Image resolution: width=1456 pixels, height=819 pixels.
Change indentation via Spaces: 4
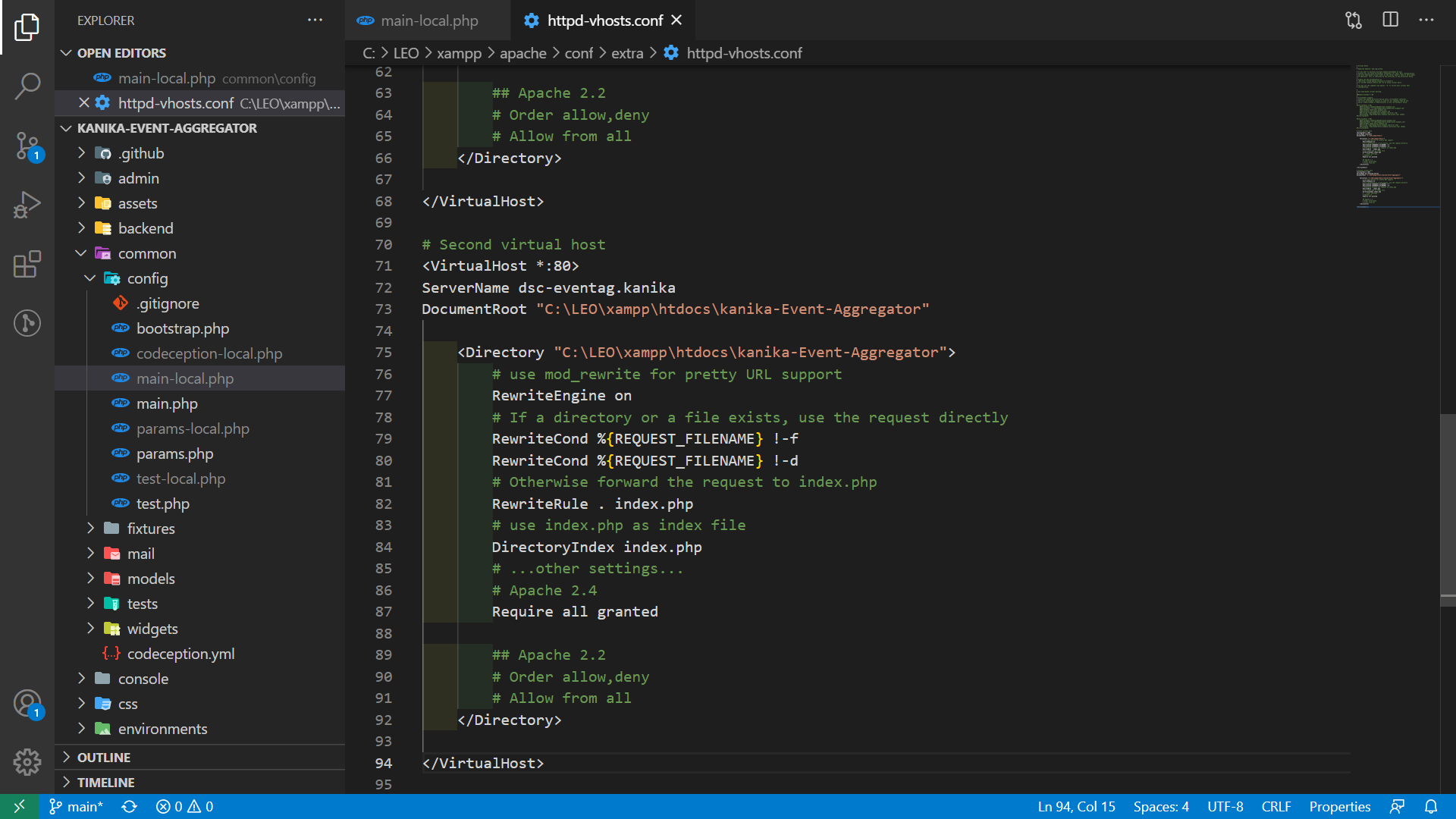[1161, 806]
